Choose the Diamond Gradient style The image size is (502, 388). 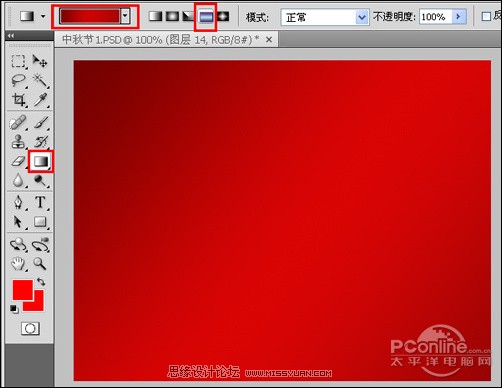[x=223, y=16]
